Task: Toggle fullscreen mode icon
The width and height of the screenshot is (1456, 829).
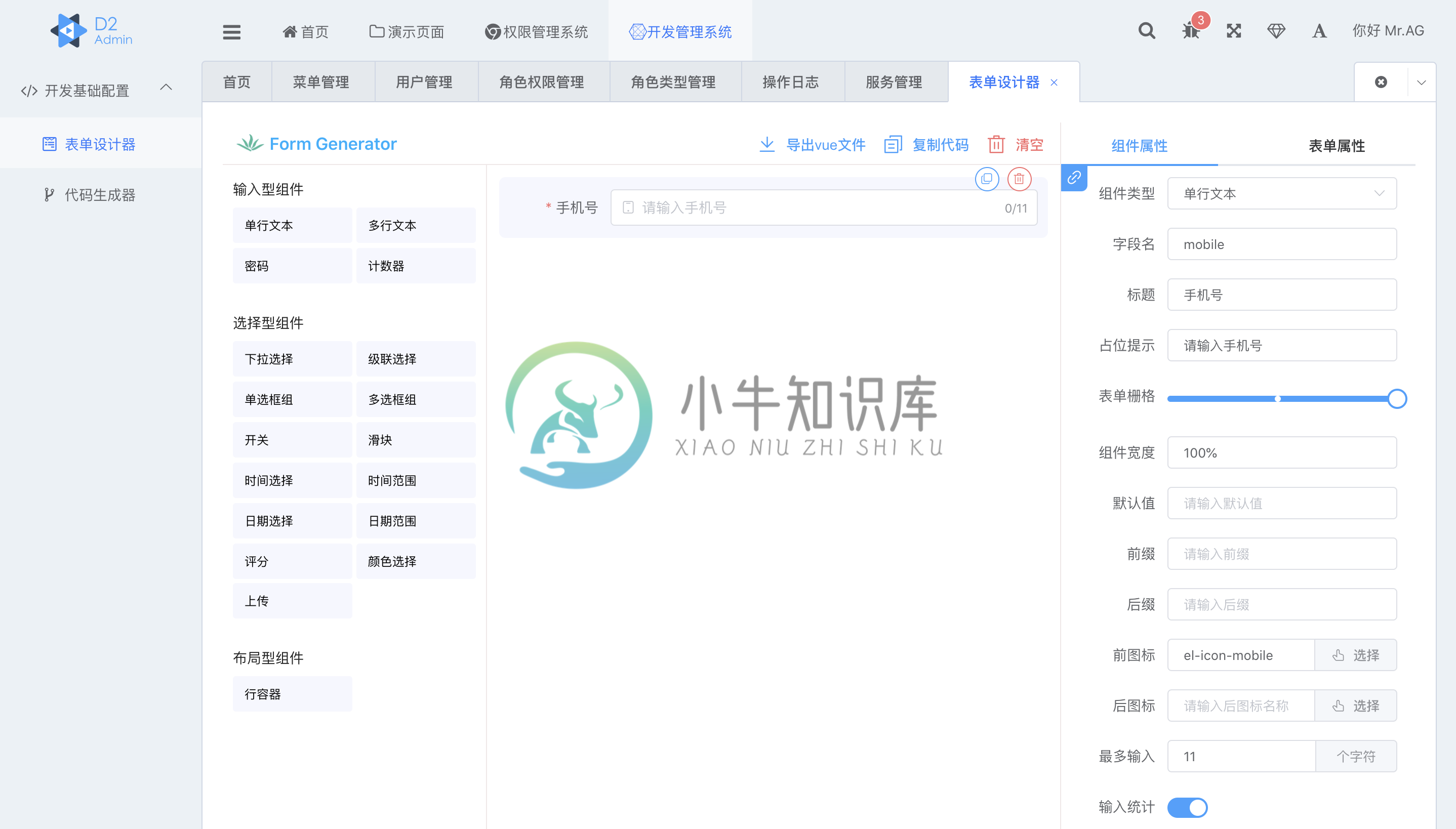Action: [x=1233, y=31]
